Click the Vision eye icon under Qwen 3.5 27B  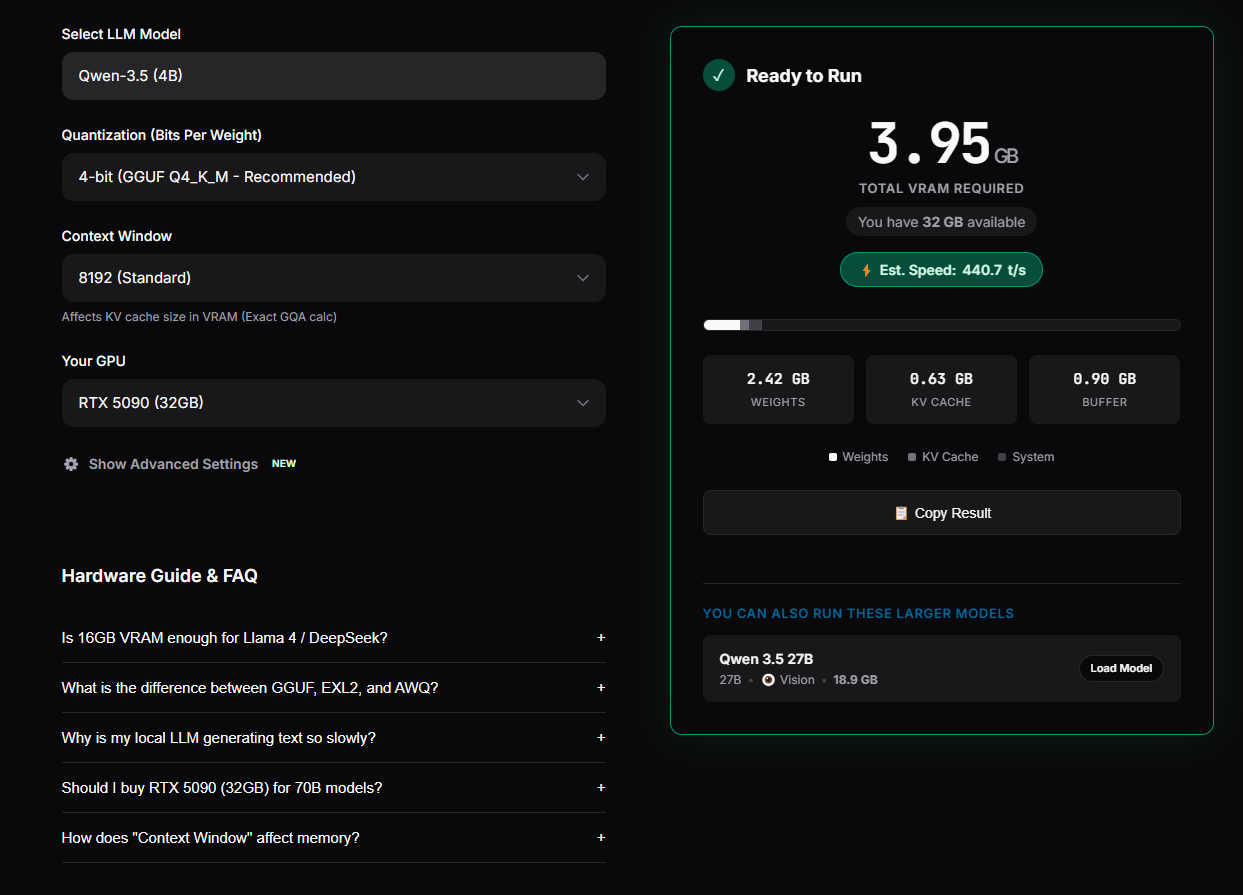(x=768, y=679)
